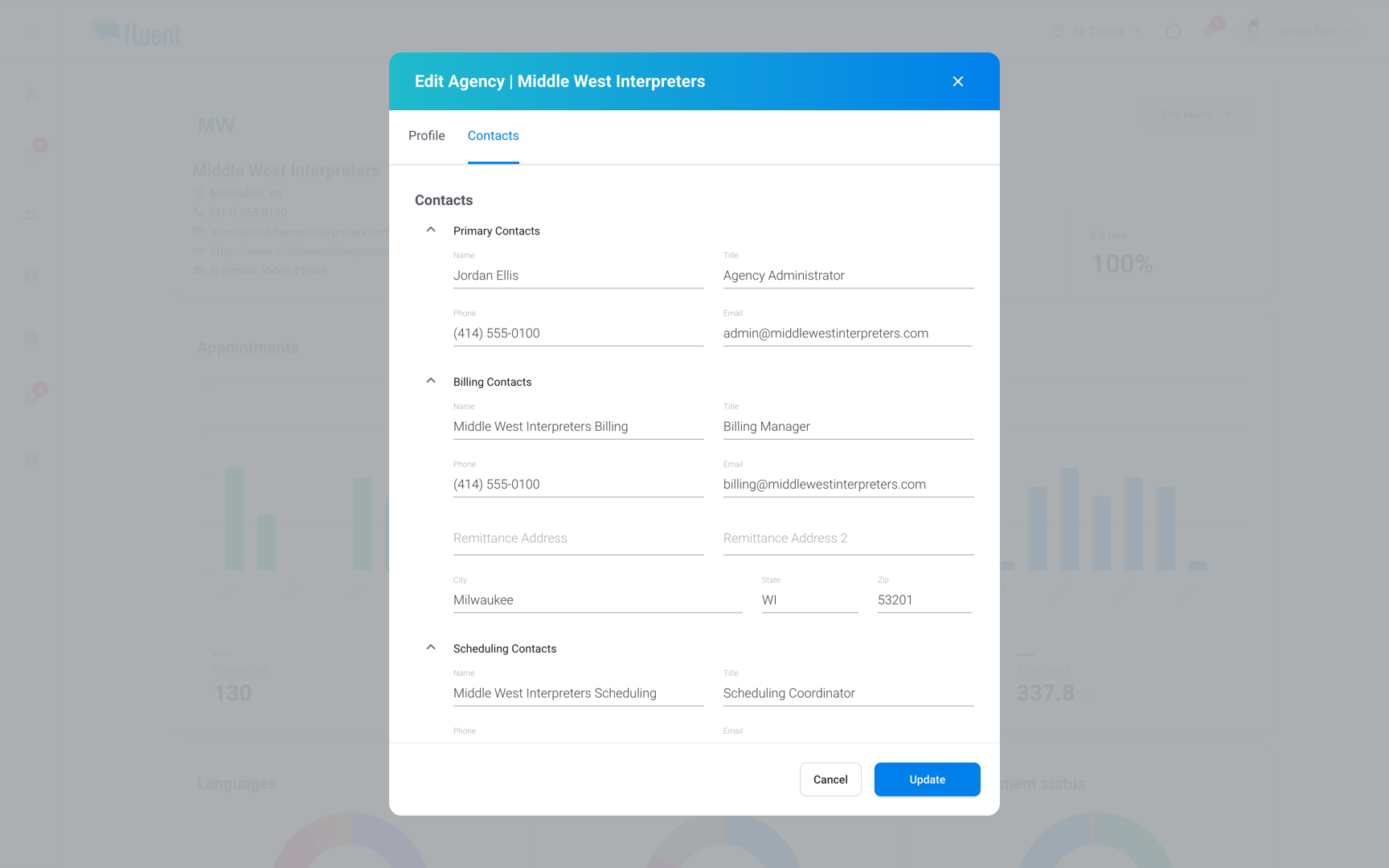
Task: Open the hamburger menu behind the dialog
Action: pos(31,31)
